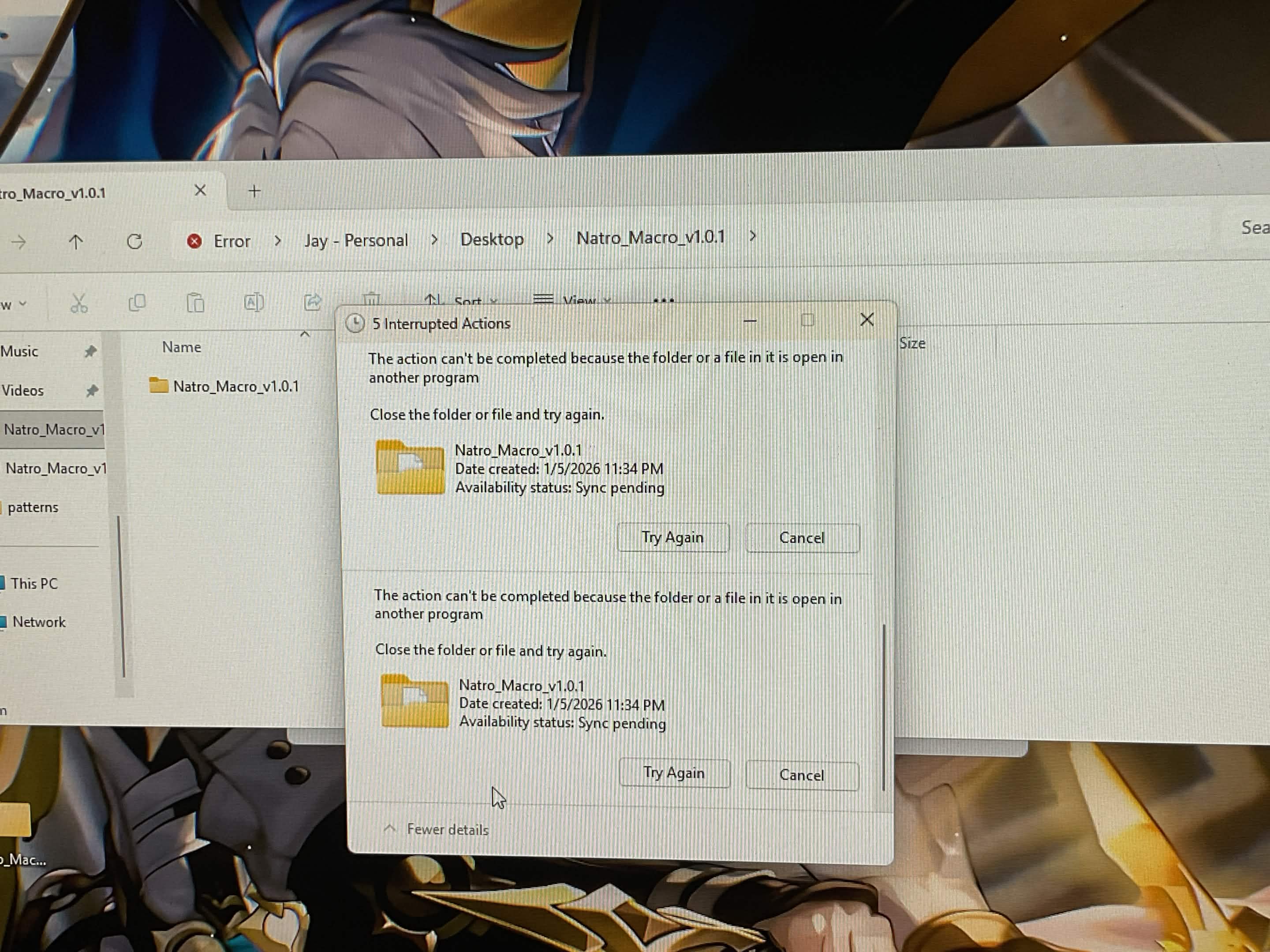Click Jay - Personal breadcrumb
The width and height of the screenshot is (1270, 952).
tap(356, 241)
